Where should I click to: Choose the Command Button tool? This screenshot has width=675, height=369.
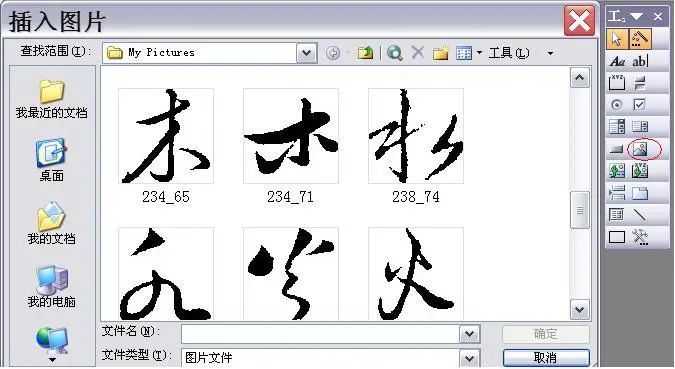(x=617, y=149)
